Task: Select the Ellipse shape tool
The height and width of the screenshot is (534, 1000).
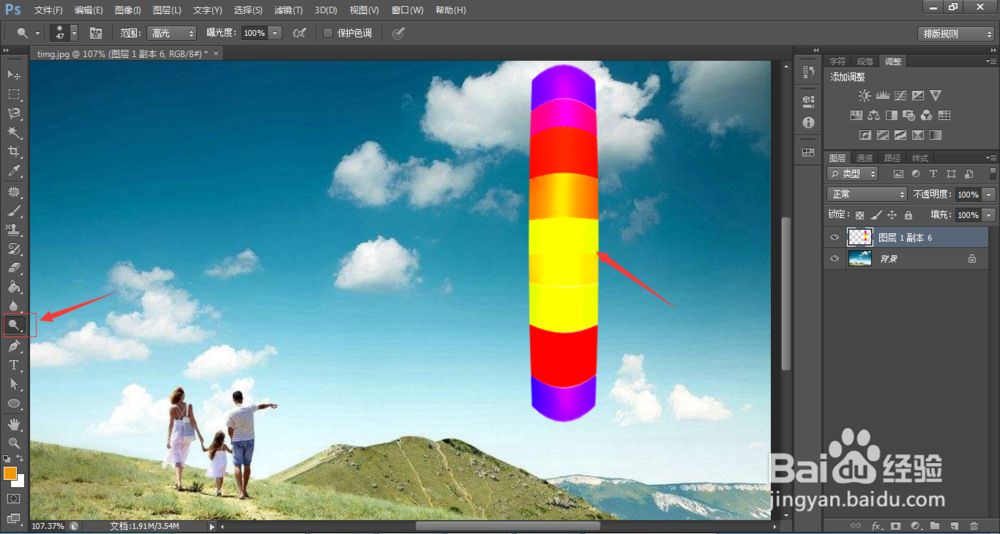Action: pos(14,404)
